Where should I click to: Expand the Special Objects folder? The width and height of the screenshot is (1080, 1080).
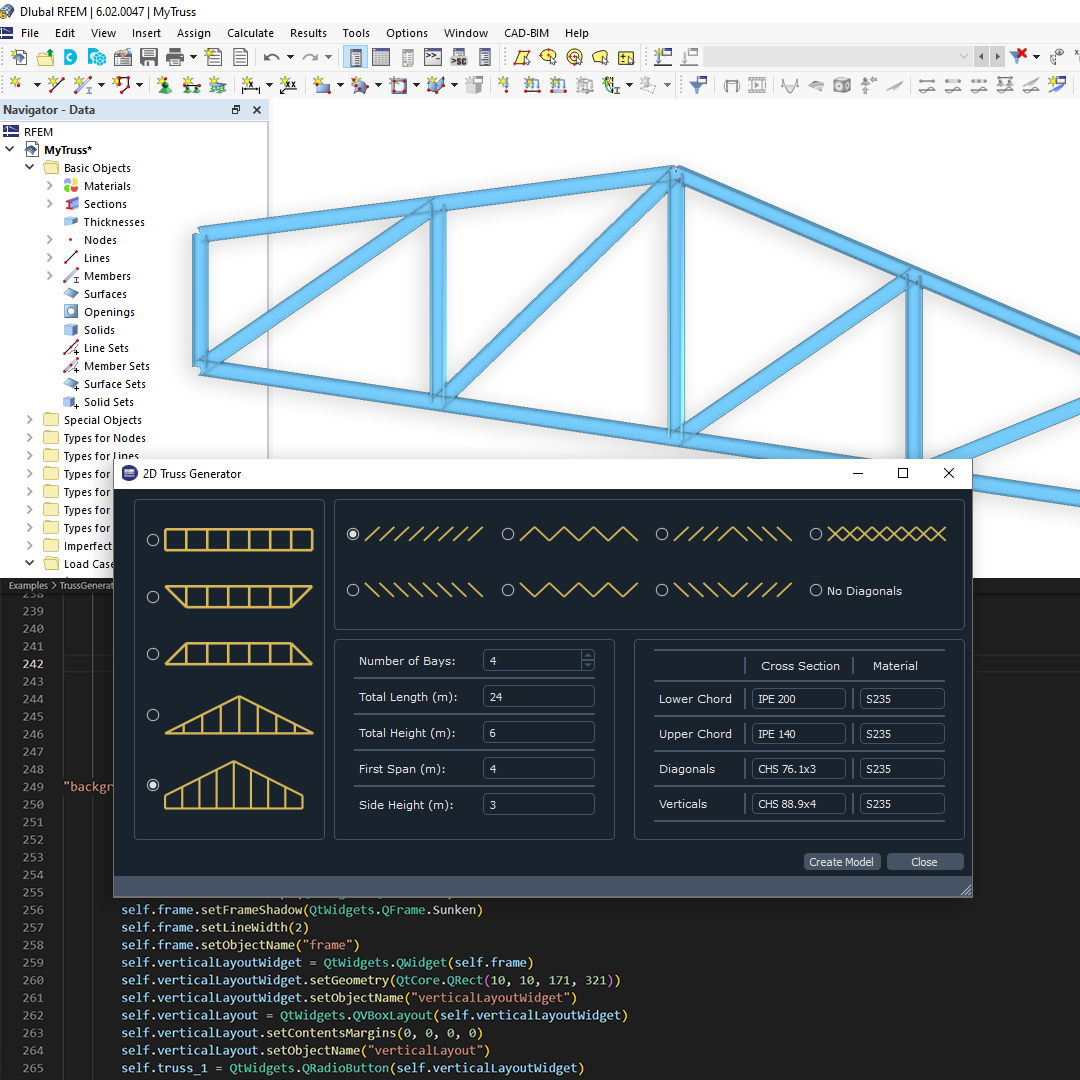[29, 419]
